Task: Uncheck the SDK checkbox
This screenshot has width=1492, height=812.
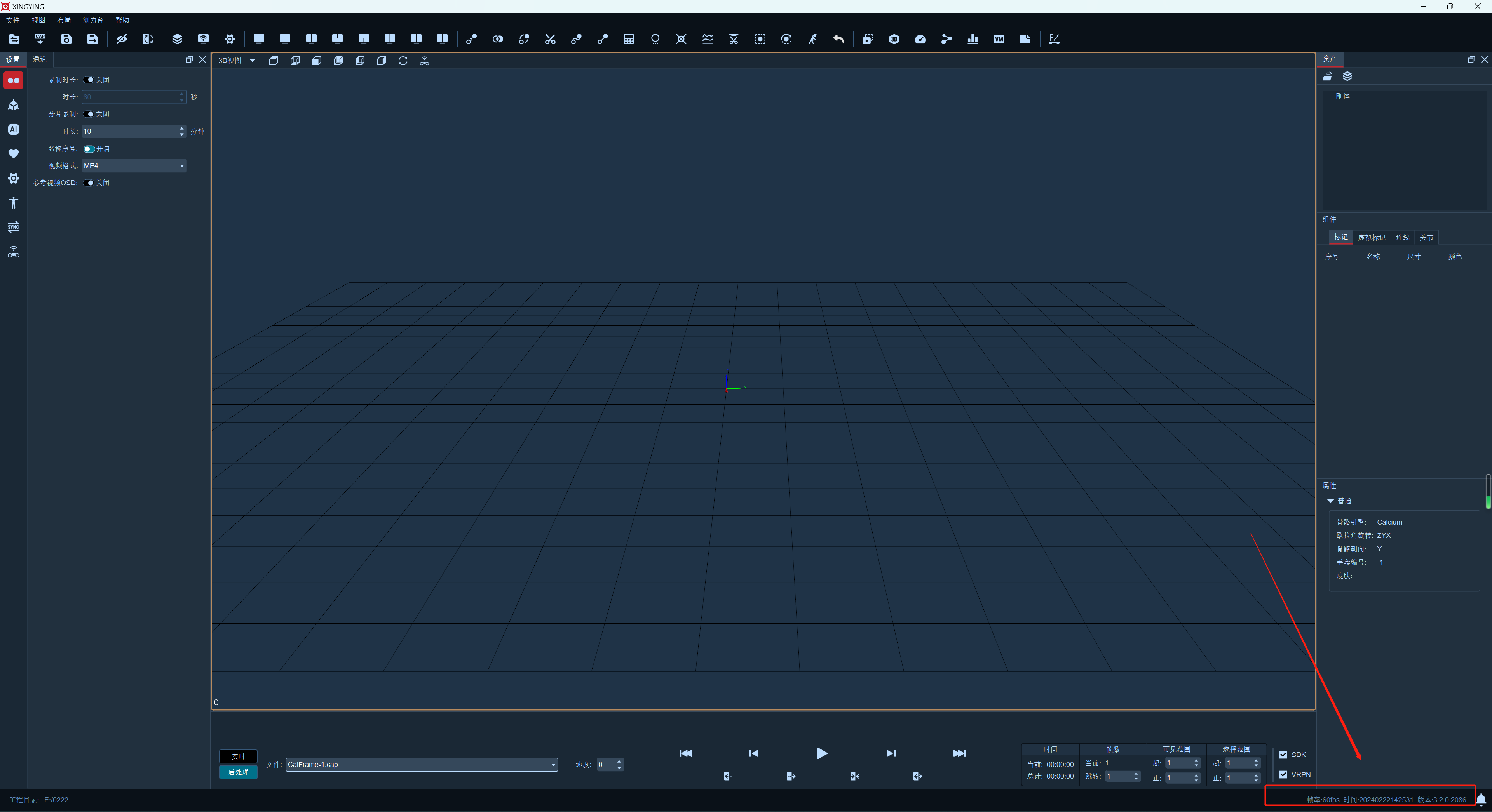Action: pos(1283,755)
